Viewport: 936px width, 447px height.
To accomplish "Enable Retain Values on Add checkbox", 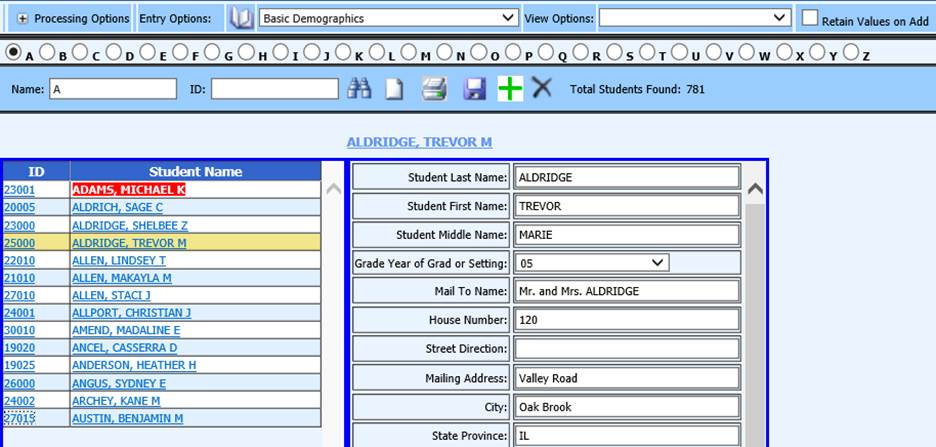I will pos(810,18).
